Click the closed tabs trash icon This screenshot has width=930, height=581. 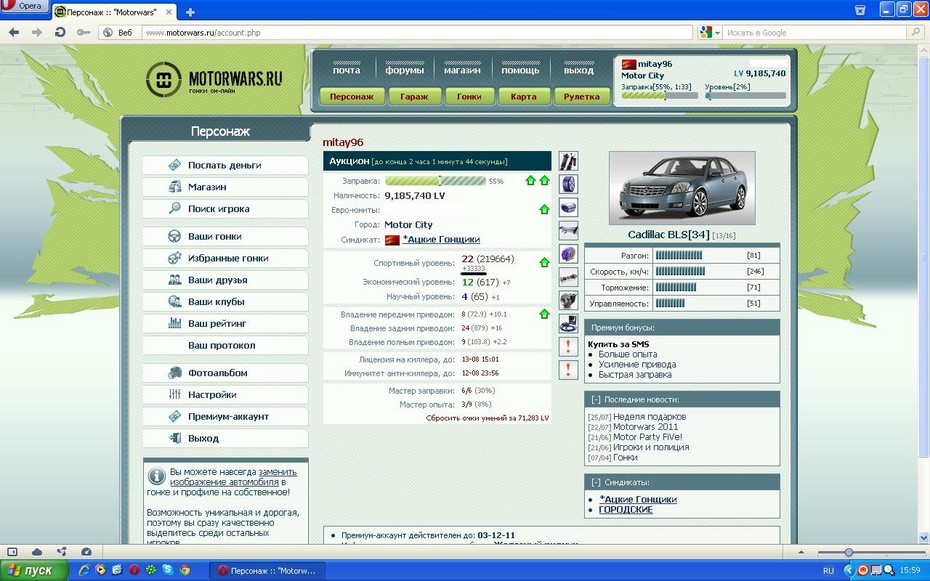pyautogui.click(x=860, y=10)
